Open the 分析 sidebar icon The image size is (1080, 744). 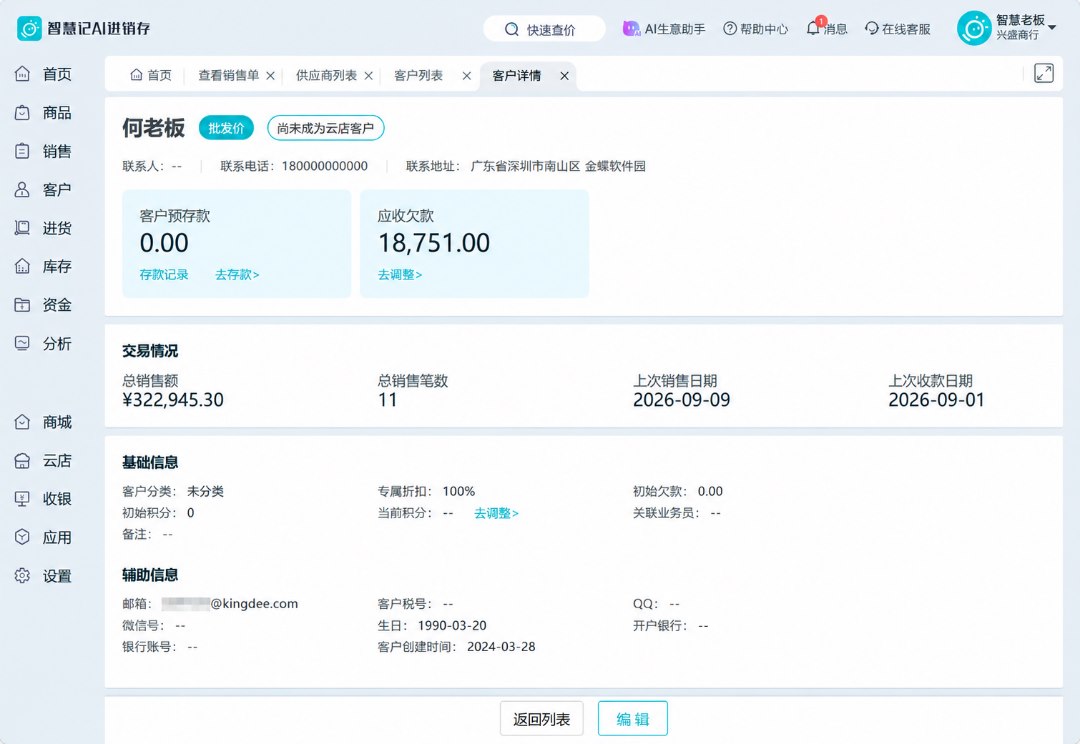(x=23, y=343)
